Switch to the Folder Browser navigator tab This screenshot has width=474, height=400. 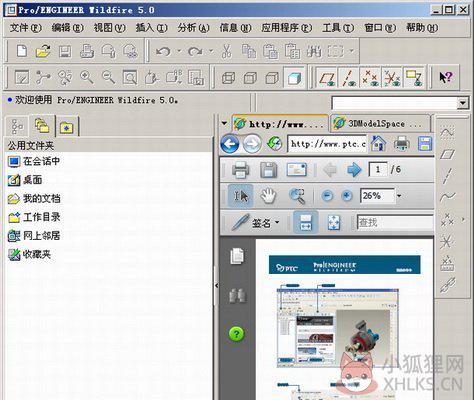[x=42, y=126]
